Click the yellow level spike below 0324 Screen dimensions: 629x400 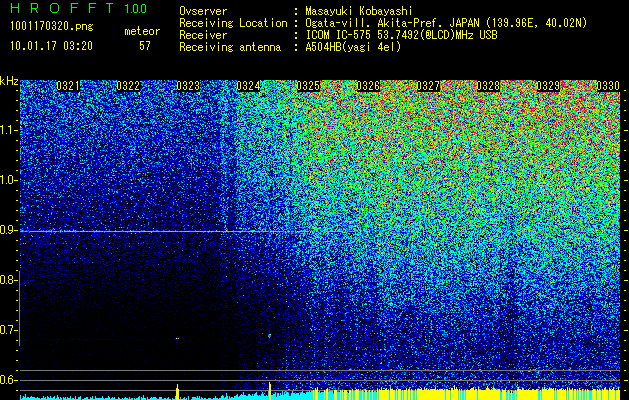[270, 391]
